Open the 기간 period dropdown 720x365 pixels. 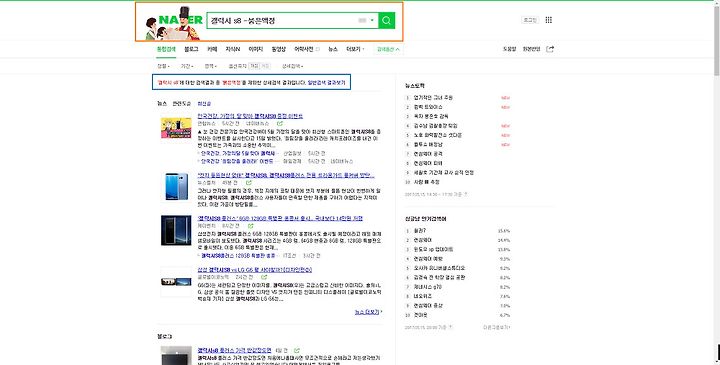point(186,66)
